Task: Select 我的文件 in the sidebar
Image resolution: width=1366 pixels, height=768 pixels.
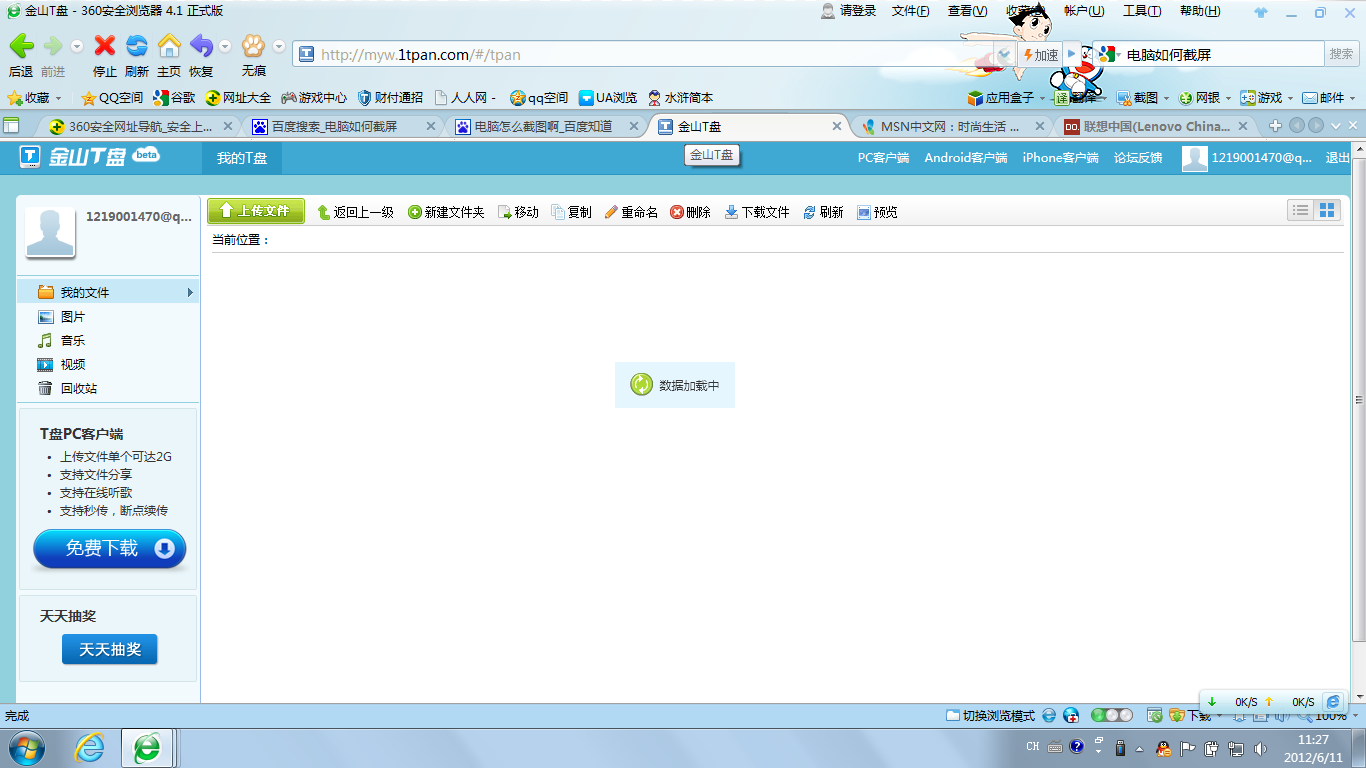Action: click(109, 292)
